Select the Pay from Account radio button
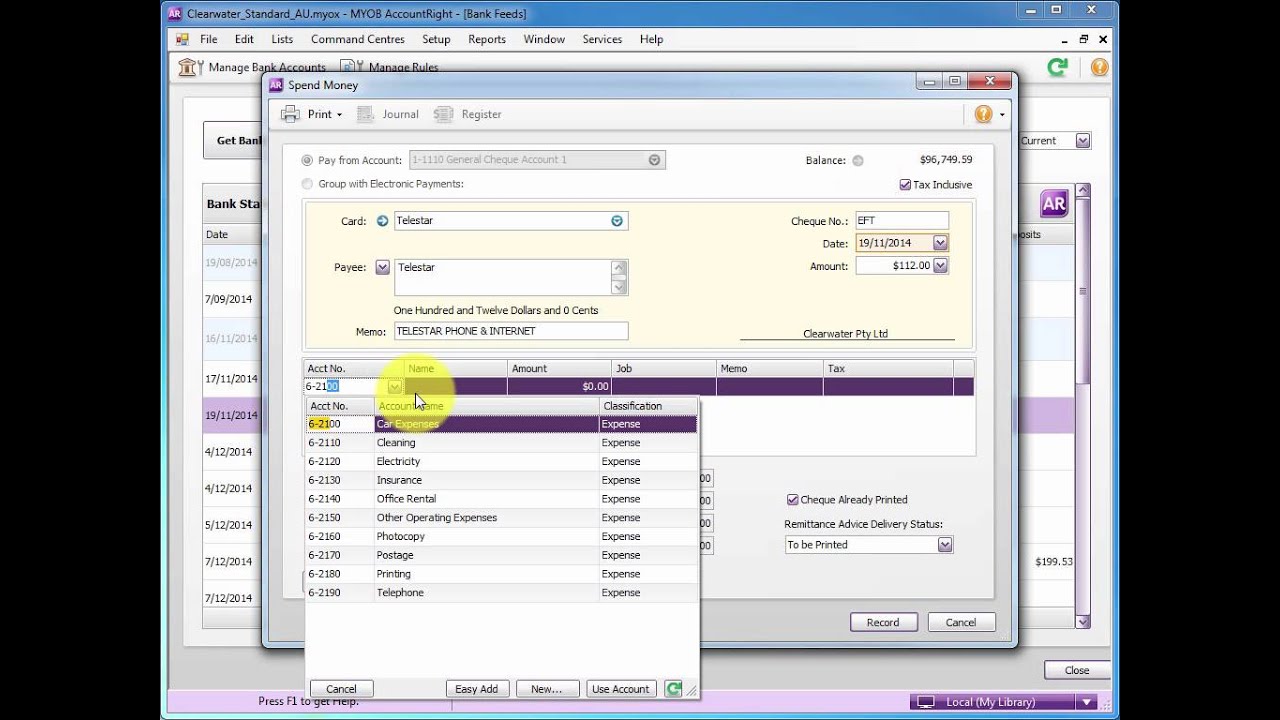The width and height of the screenshot is (1280, 720). (307, 160)
